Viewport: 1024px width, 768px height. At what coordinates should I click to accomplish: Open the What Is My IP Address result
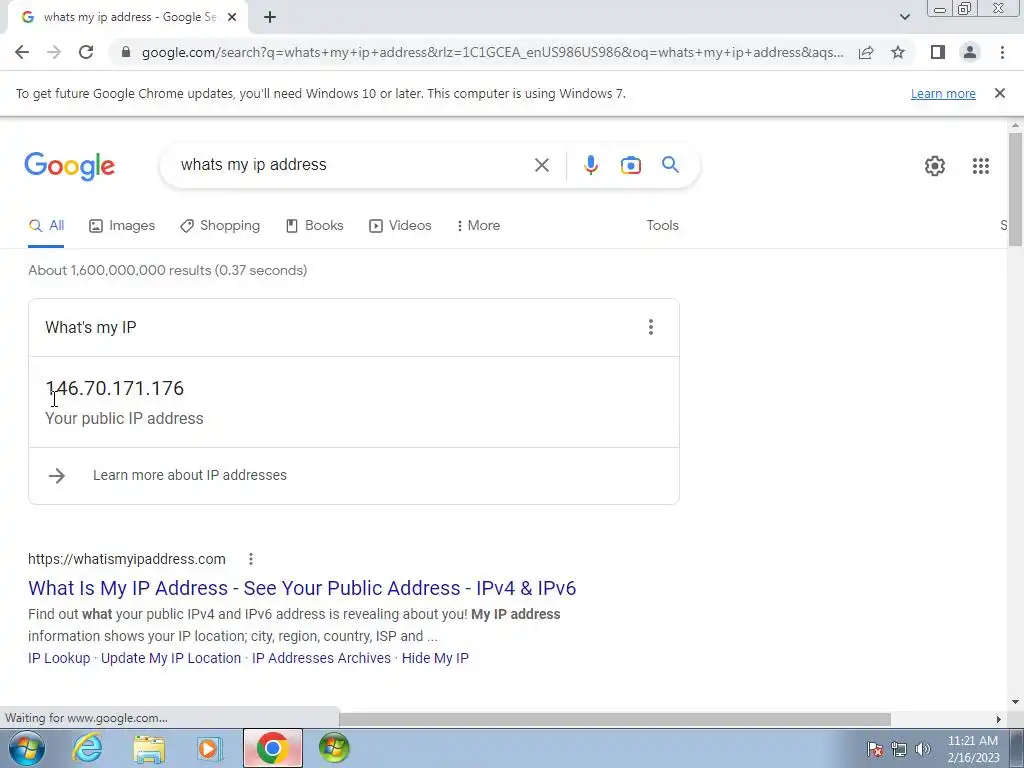(302, 588)
